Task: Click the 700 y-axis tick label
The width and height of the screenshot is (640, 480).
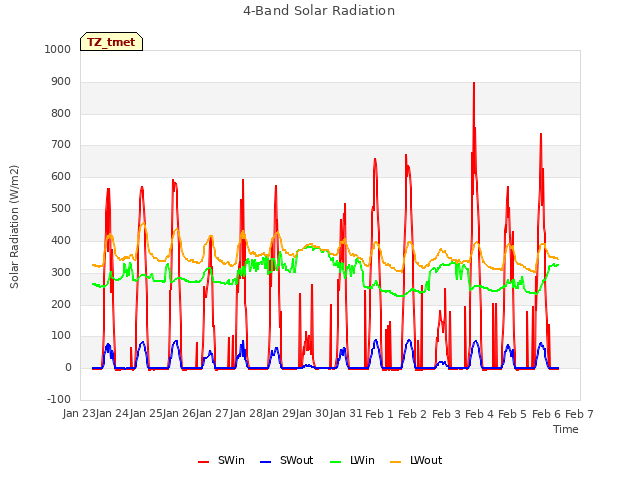Action: tap(61, 144)
